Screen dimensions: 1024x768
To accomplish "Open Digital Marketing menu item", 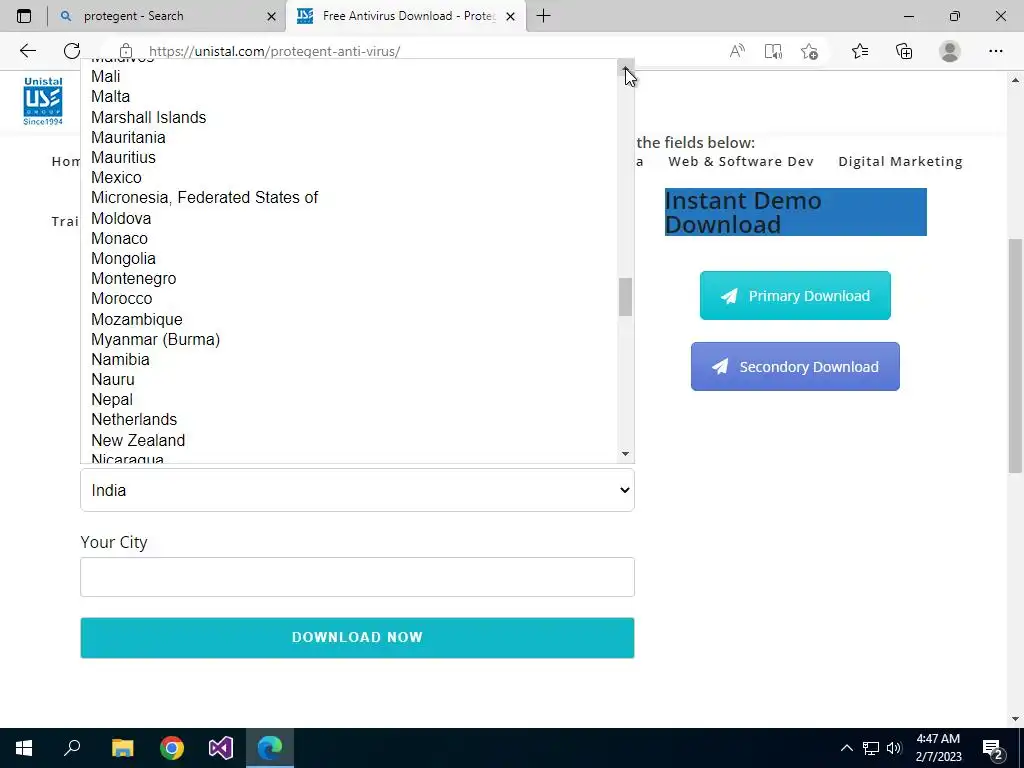I will (x=900, y=161).
